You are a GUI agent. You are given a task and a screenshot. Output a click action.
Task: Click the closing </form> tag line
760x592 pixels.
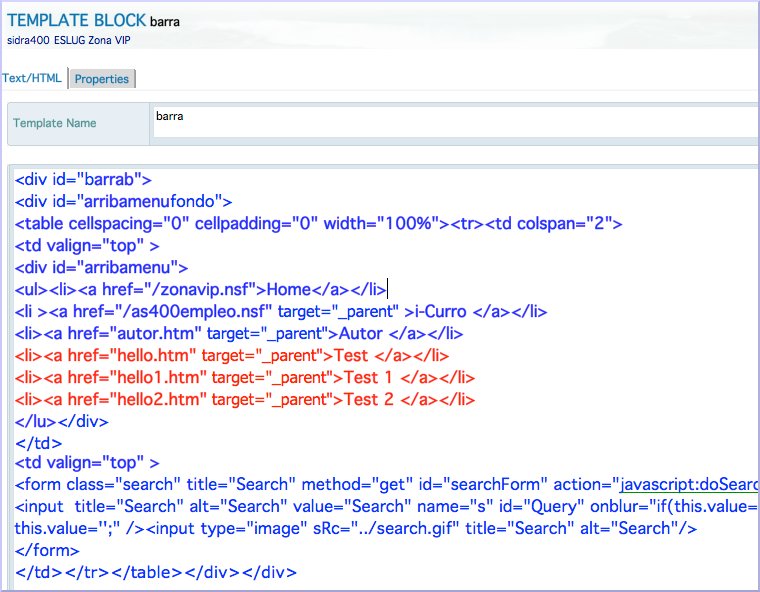click(47, 551)
